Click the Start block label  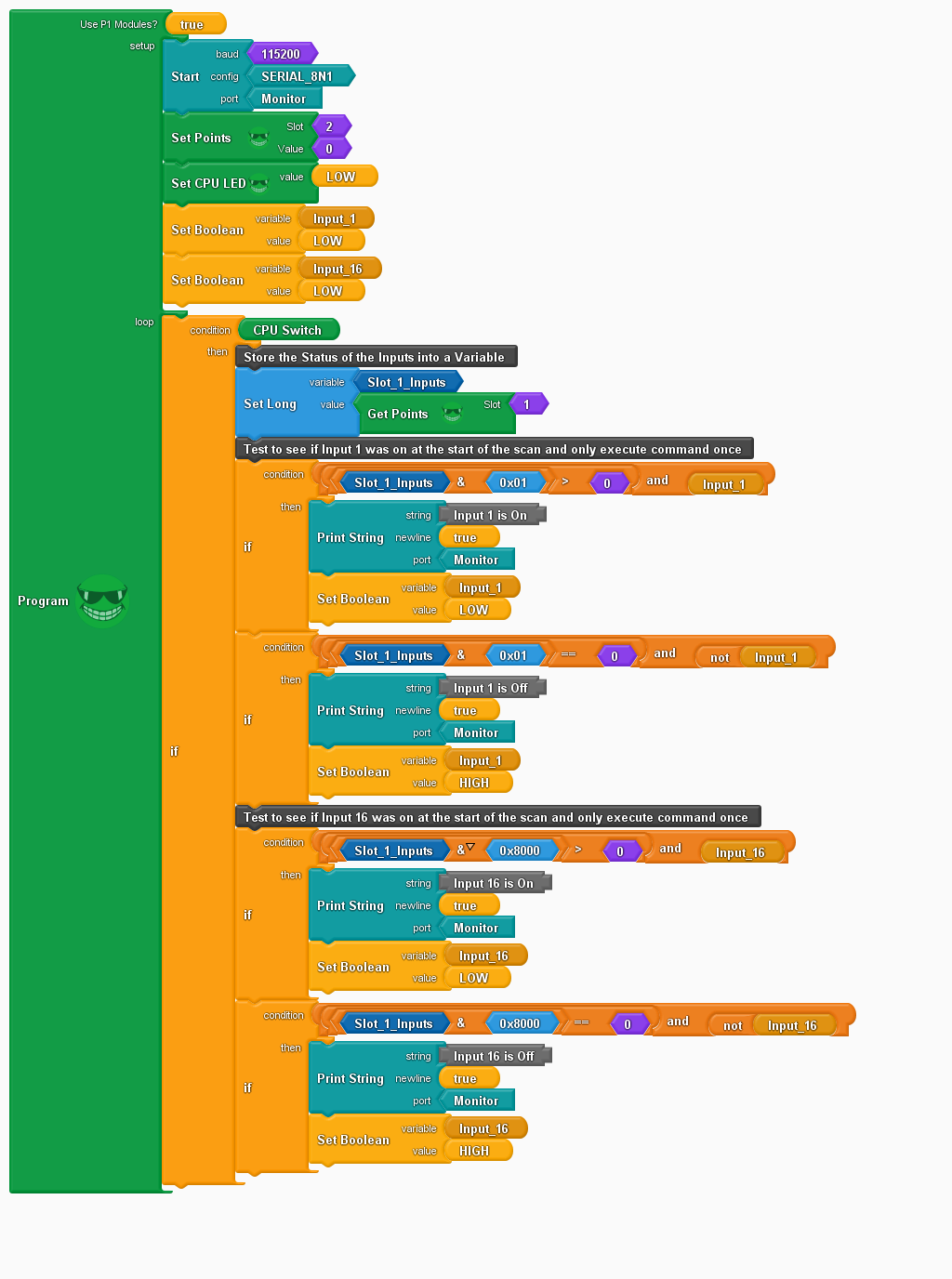185,77
